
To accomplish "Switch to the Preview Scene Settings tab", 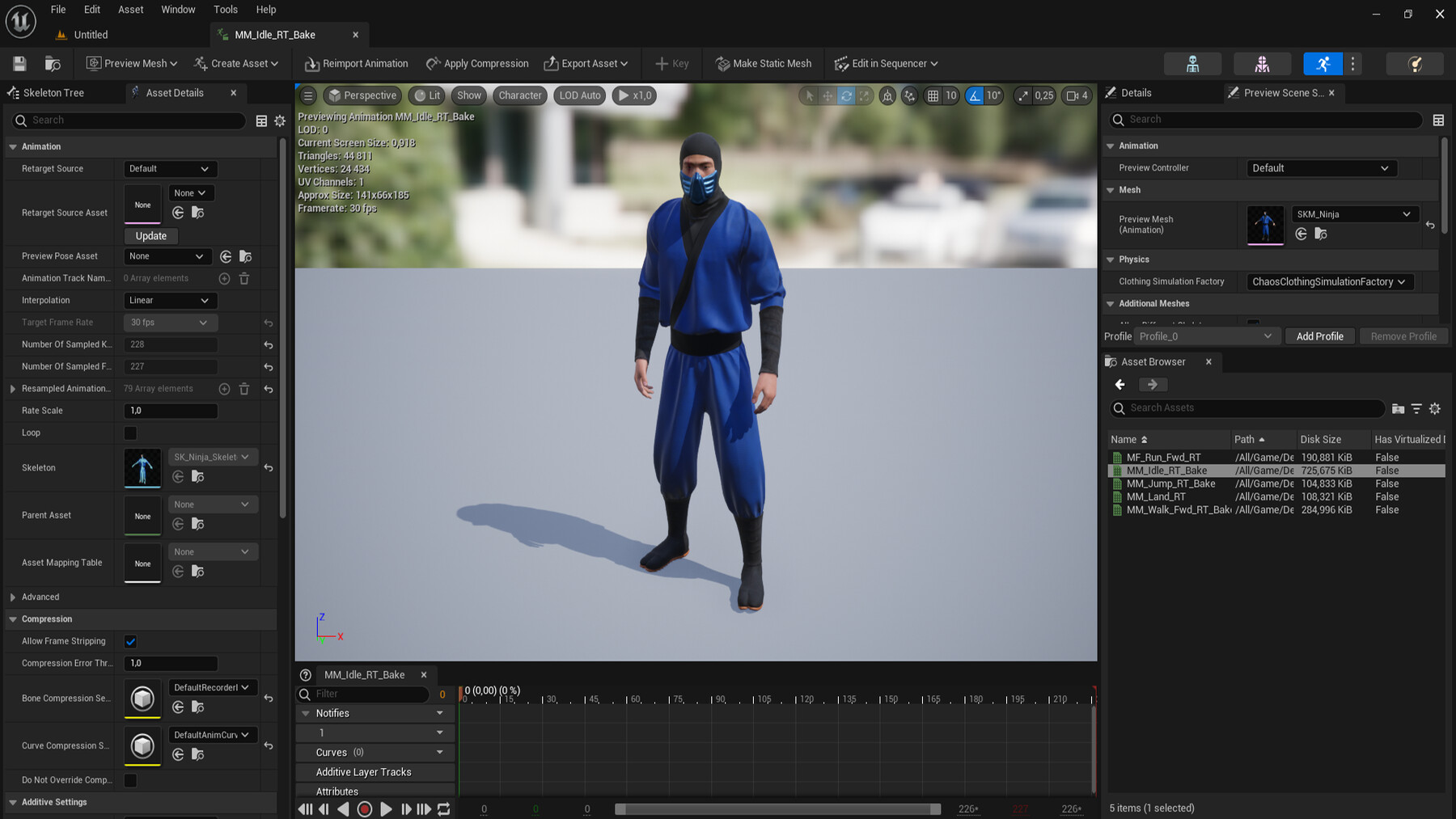I will [x=1282, y=93].
